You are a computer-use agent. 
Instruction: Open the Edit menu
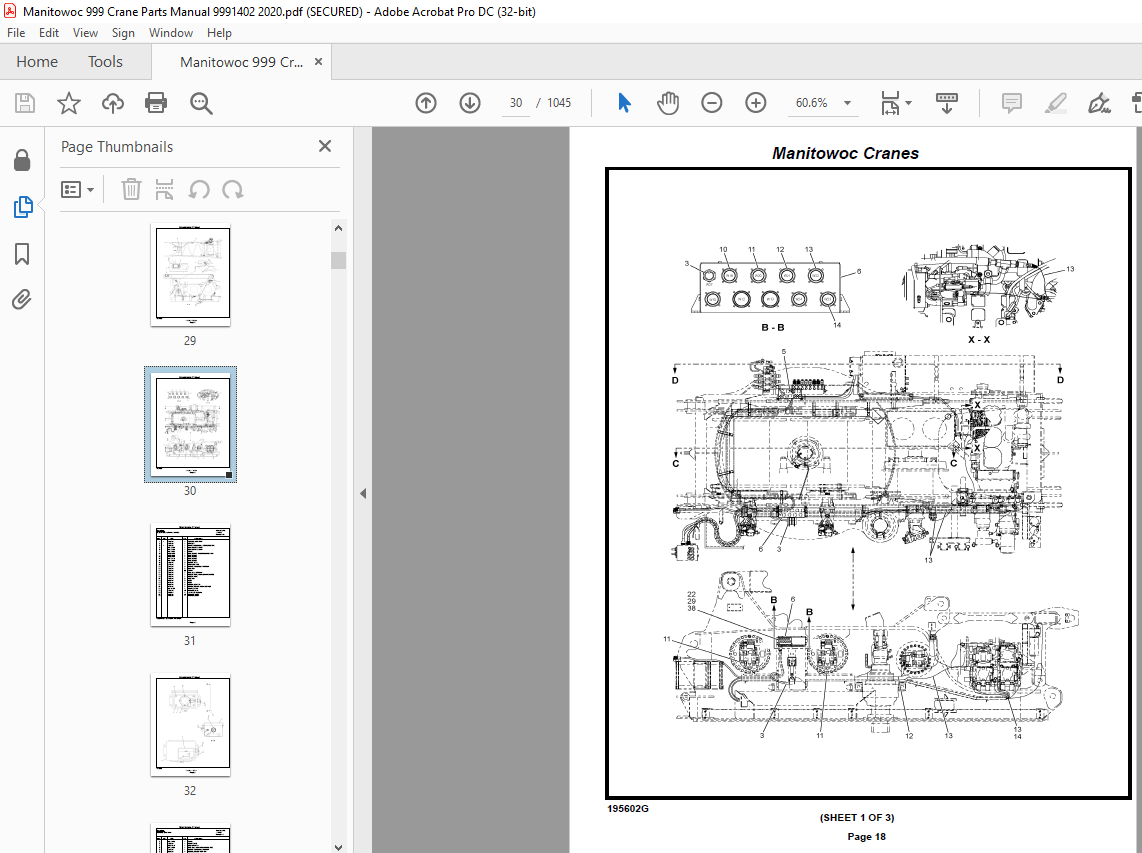coord(49,33)
